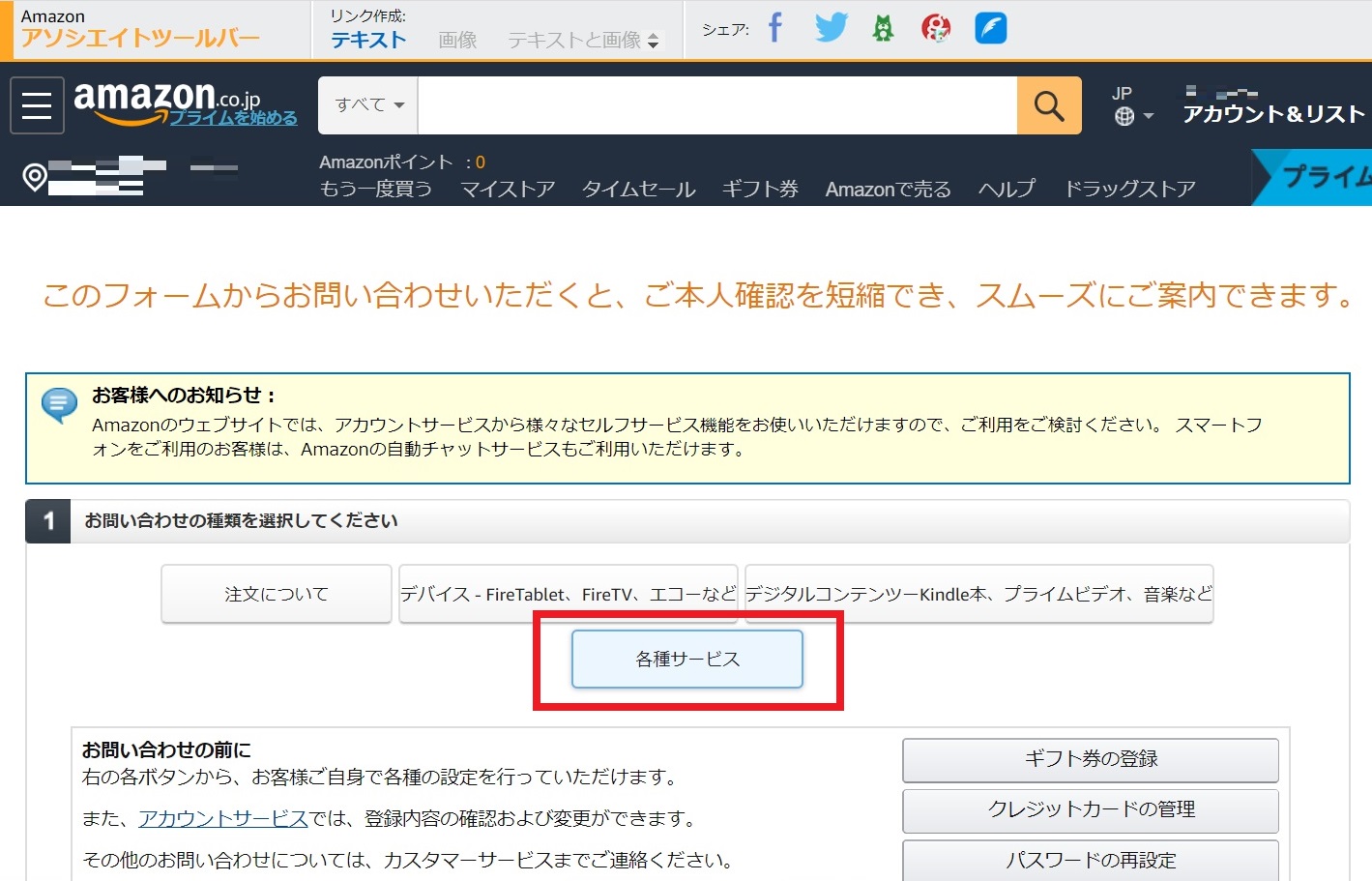Open the hamburger navigation menu
The width and height of the screenshot is (1372, 881).
coord(37,105)
